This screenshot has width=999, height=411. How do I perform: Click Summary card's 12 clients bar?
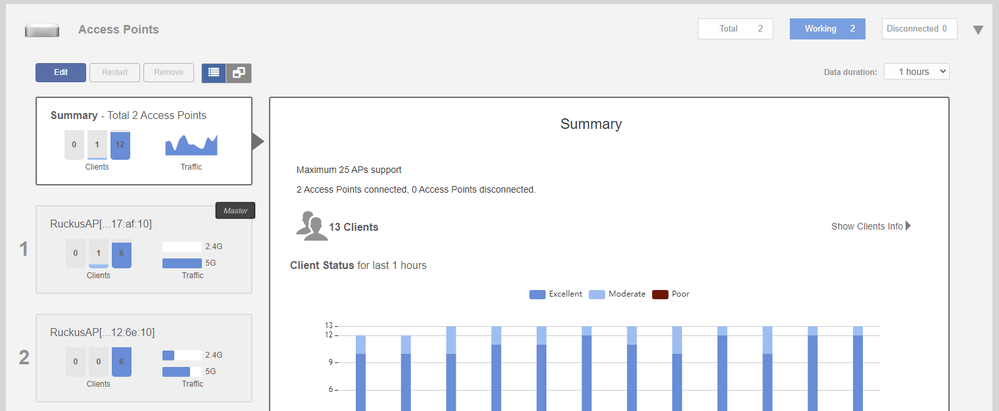tap(120, 145)
